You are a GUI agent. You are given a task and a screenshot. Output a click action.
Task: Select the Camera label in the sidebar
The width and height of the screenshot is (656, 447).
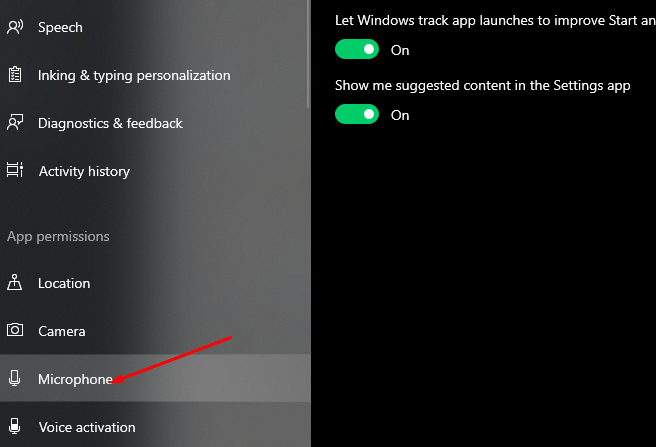tap(62, 331)
